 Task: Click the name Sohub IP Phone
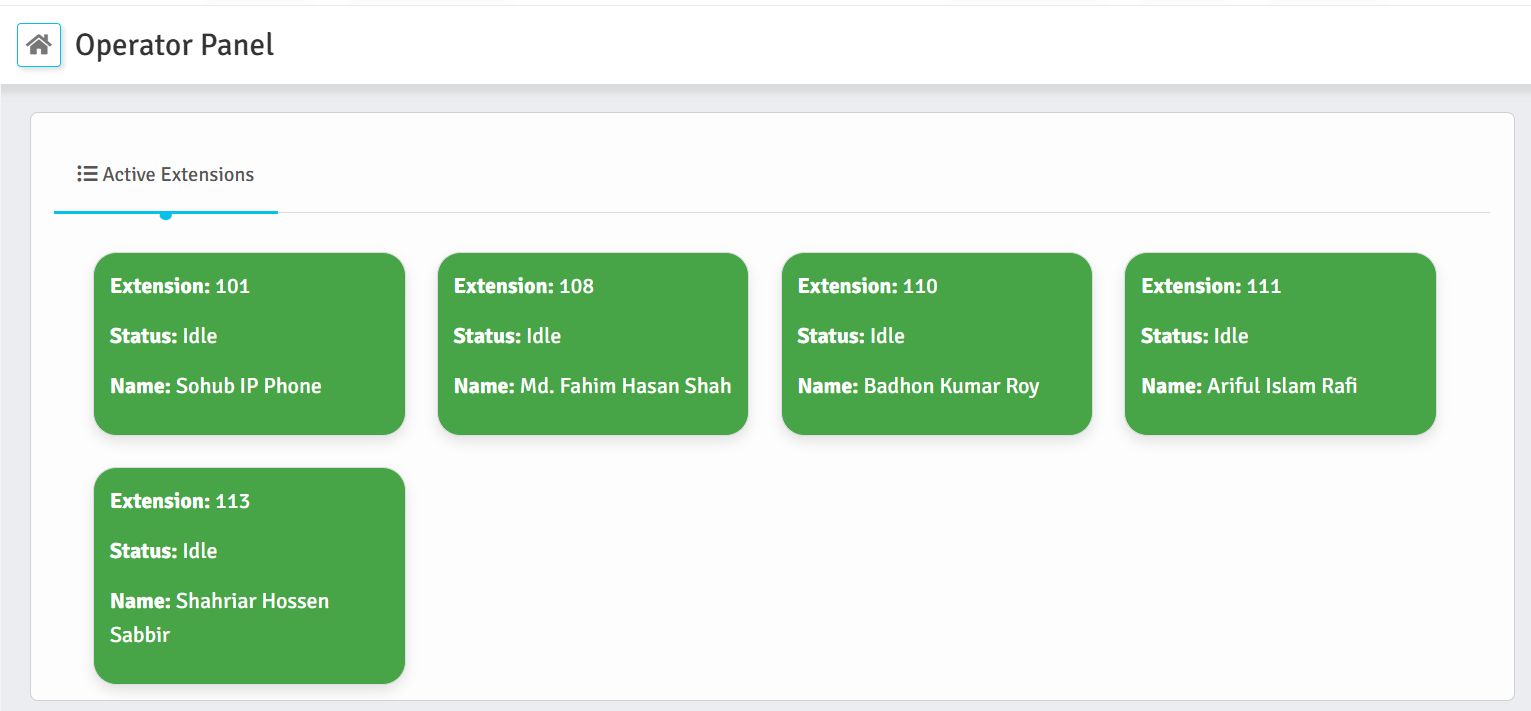[x=248, y=386]
